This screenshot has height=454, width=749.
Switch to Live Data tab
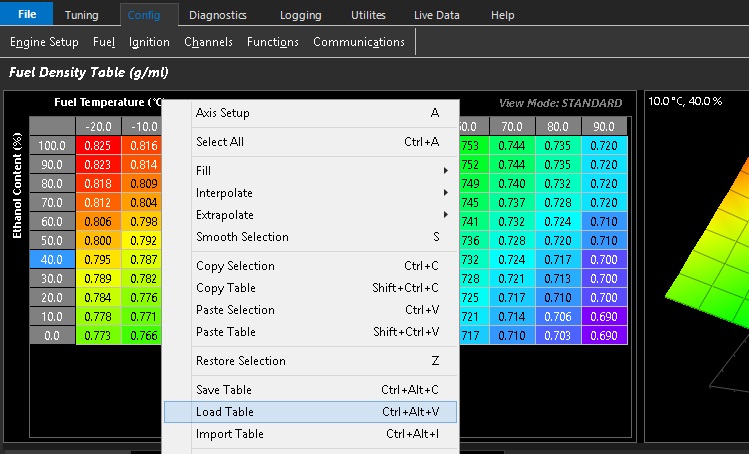[437, 15]
